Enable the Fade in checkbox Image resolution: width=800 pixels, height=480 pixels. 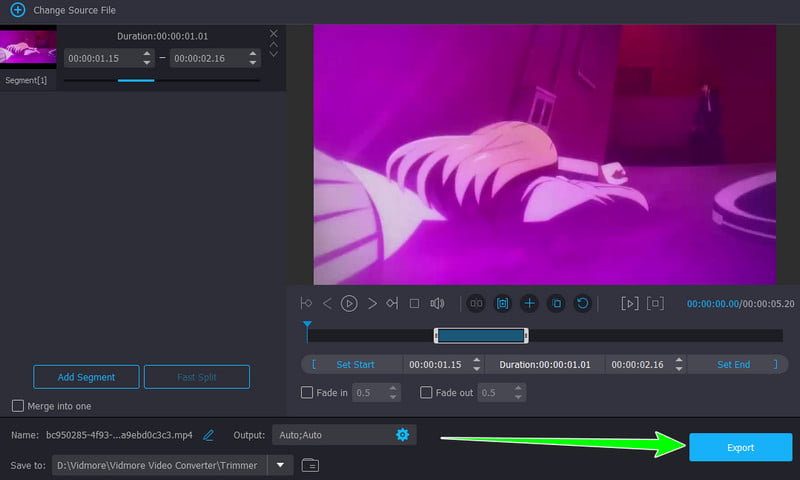307,392
